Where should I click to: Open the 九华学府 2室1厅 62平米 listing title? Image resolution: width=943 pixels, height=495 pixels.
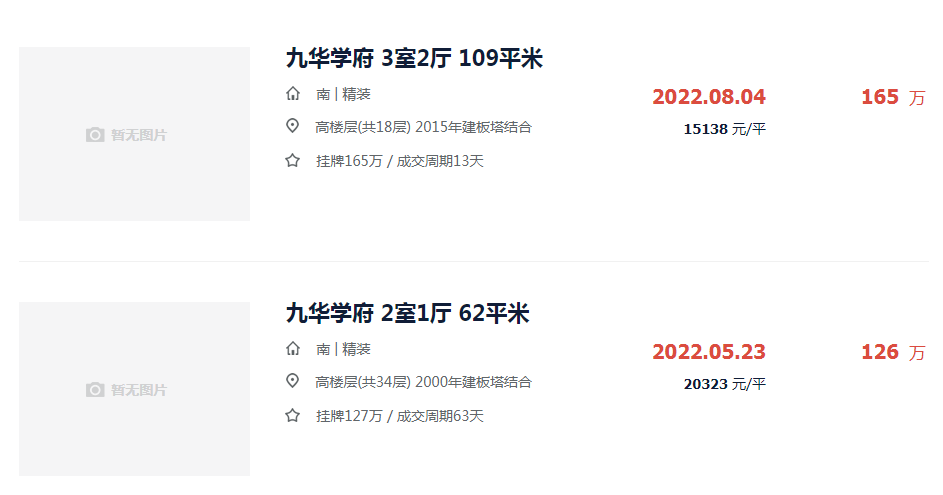point(407,313)
